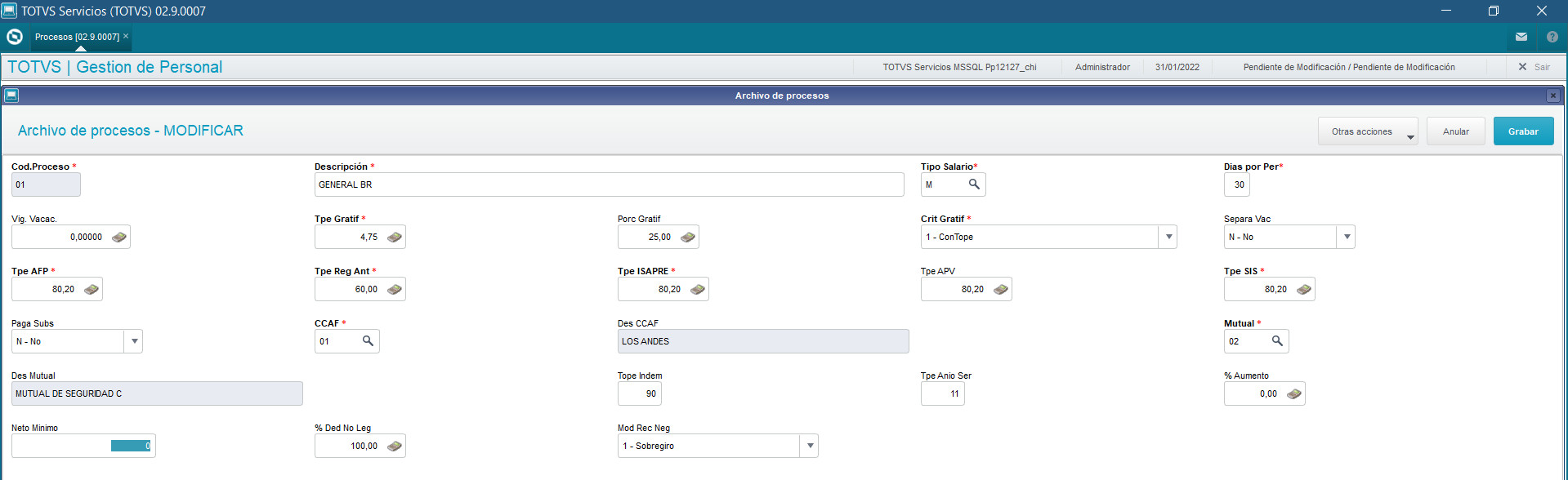Click Administrador user label
Viewport: 1568px width, 480px height.
pos(1102,67)
